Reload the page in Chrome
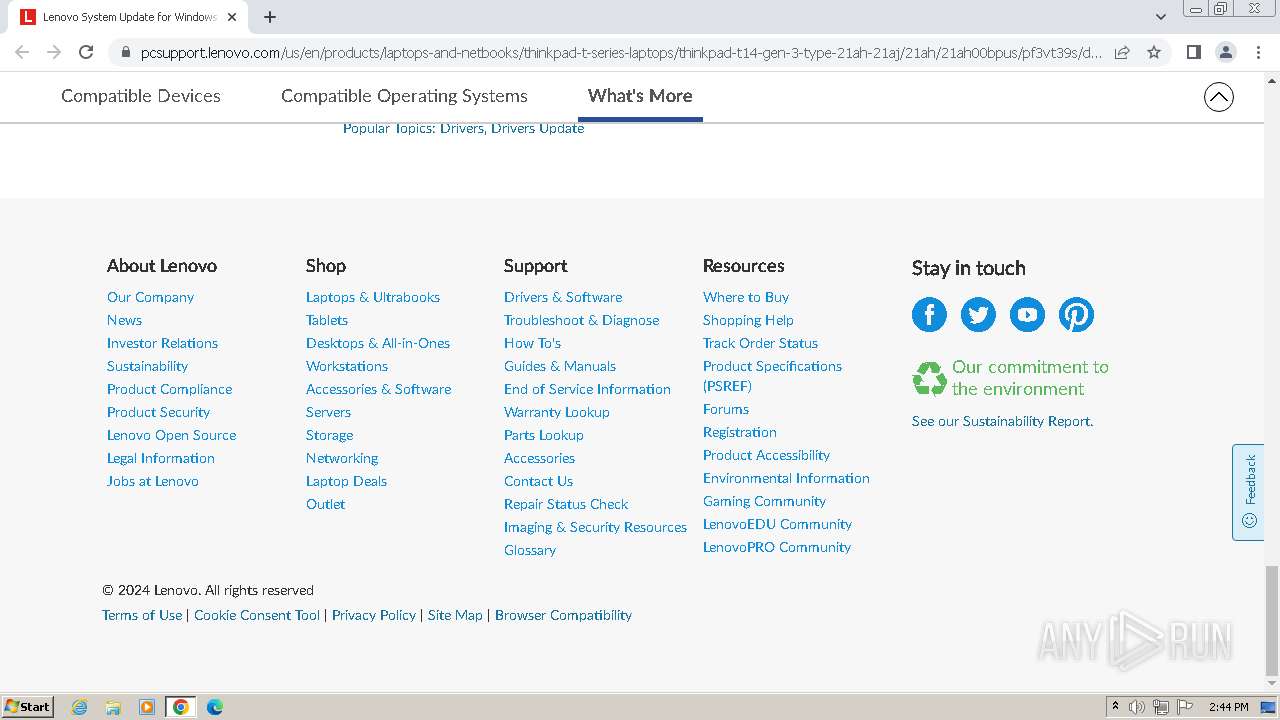The height and width of the screenshot is (720, 1280). [86, 52]
